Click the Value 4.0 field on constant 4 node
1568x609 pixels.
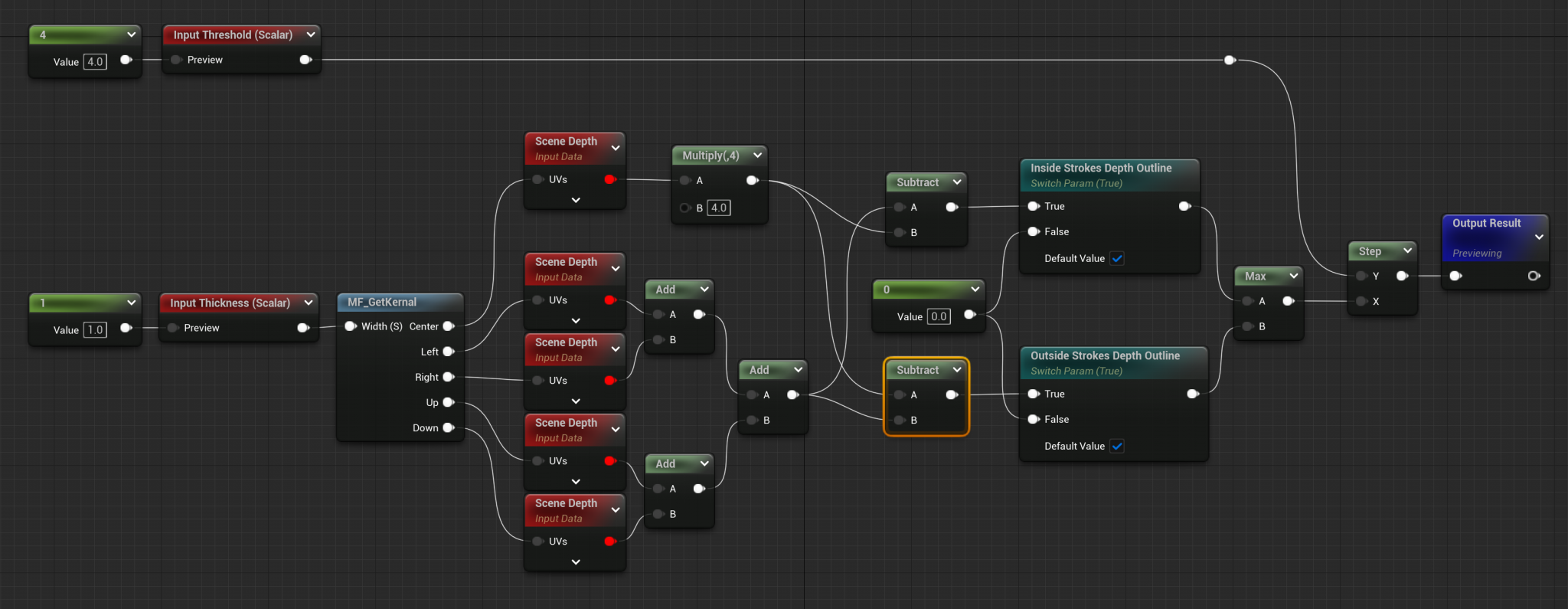pyautogui.click(x=95, y=61)
